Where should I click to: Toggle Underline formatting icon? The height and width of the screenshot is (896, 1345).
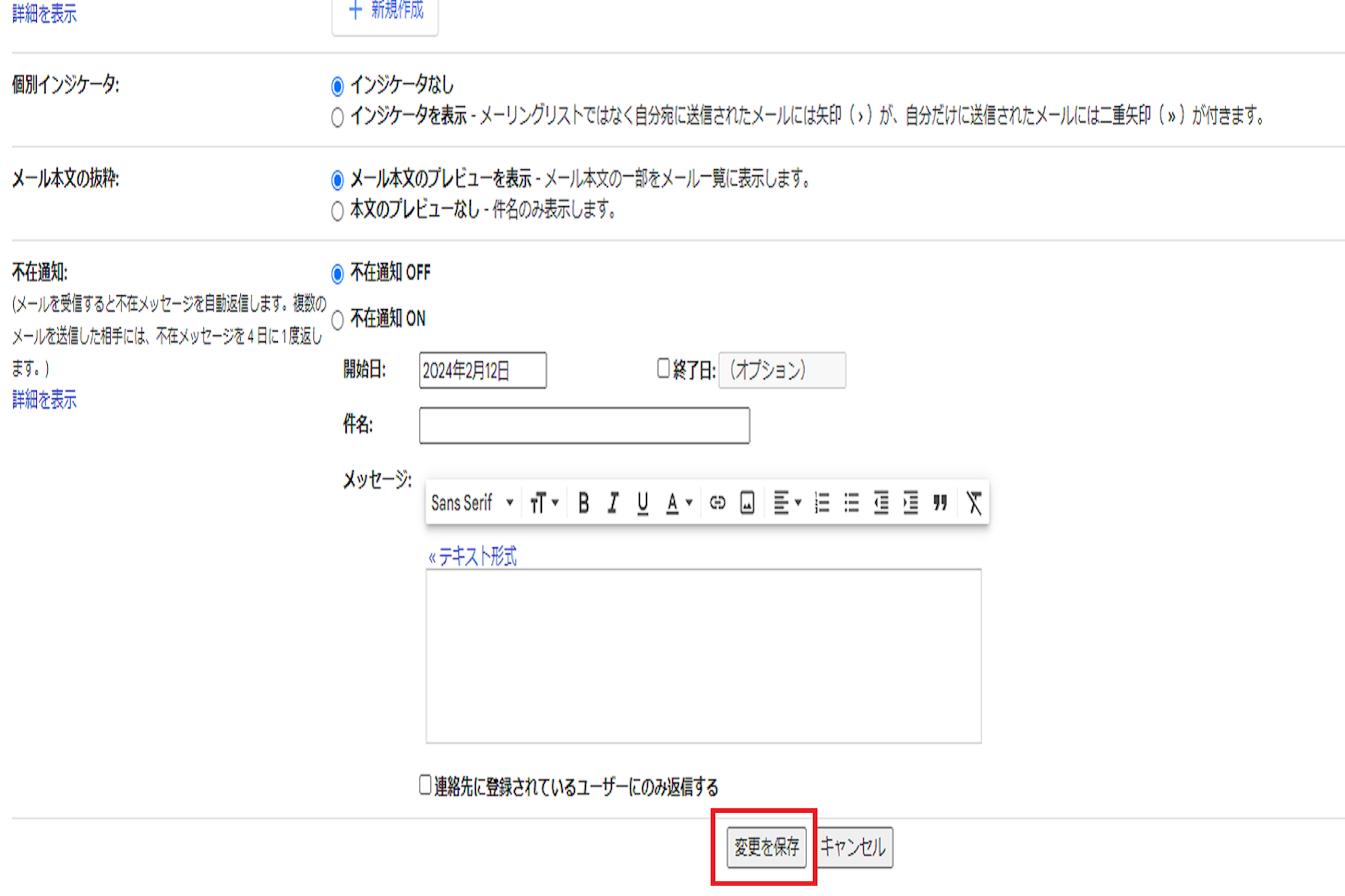click(642, 503)
